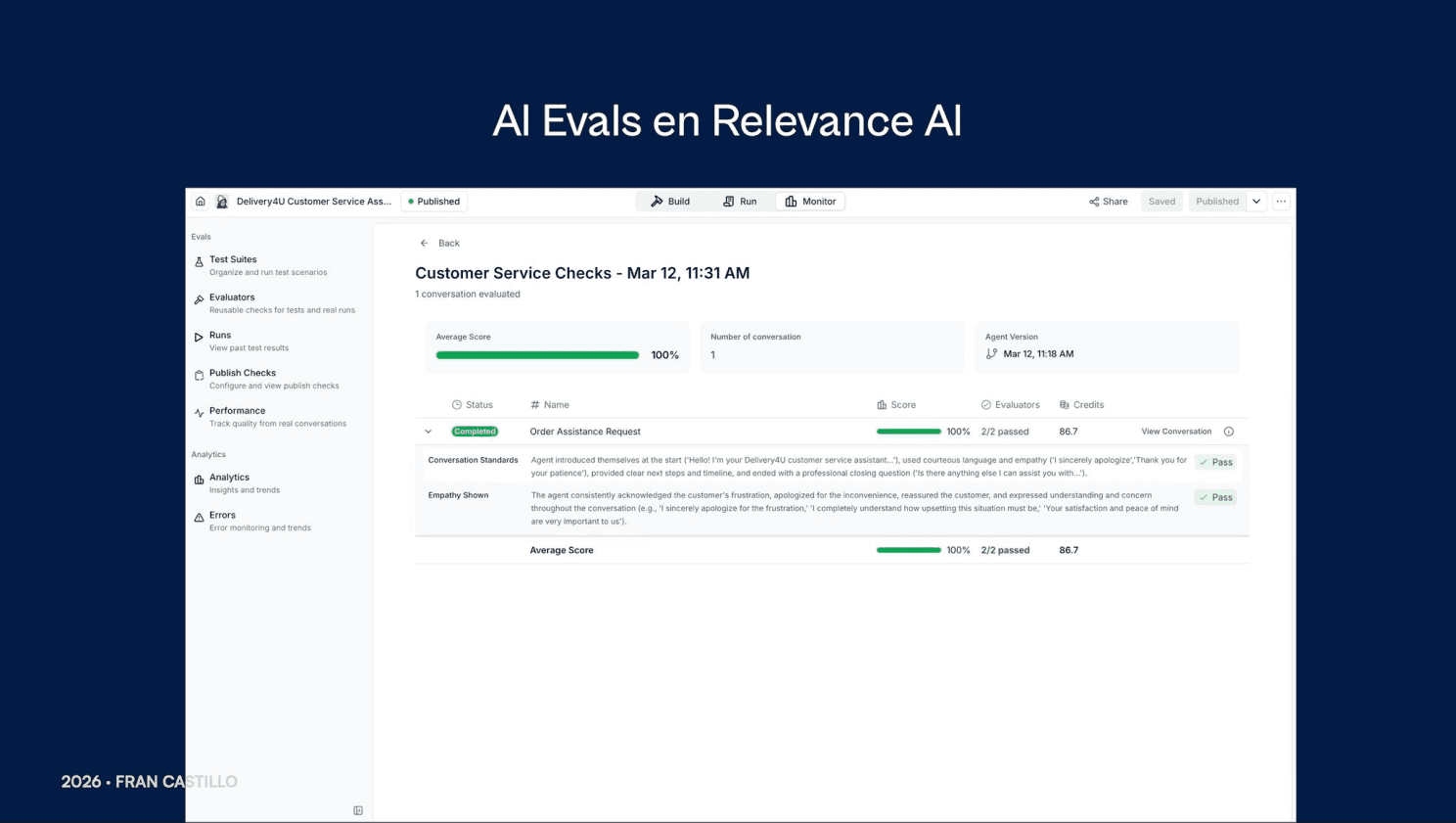
Task: Open Evaluators in the sidebar
Action: [x=277, y=303]
